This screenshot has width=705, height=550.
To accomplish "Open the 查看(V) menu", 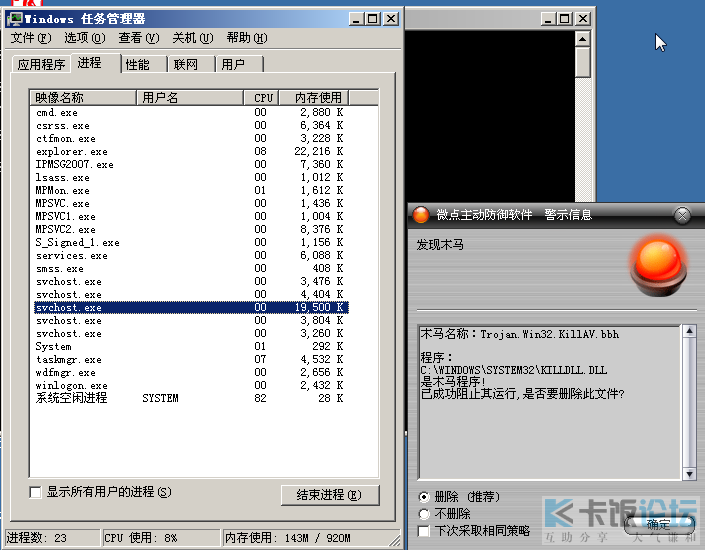I will coord(138,38).
